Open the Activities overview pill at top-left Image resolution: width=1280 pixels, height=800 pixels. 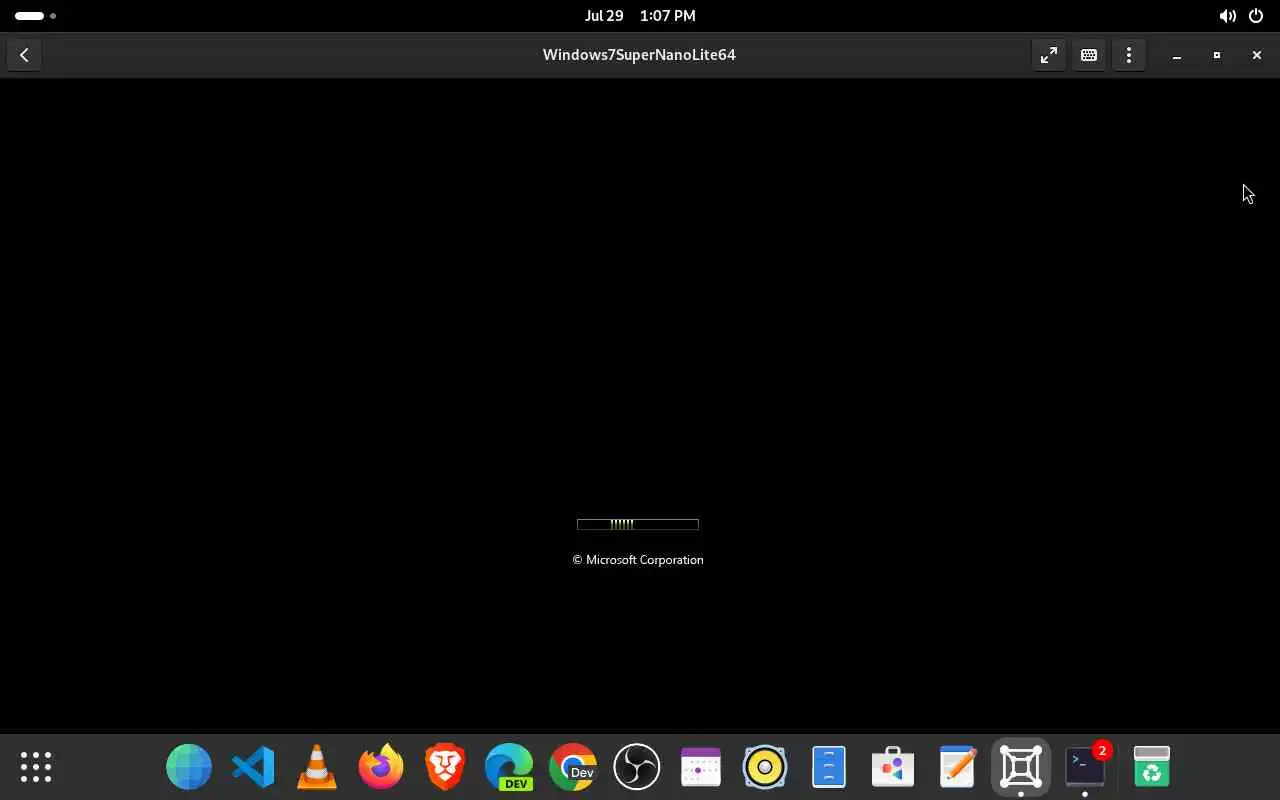[35, 16]
